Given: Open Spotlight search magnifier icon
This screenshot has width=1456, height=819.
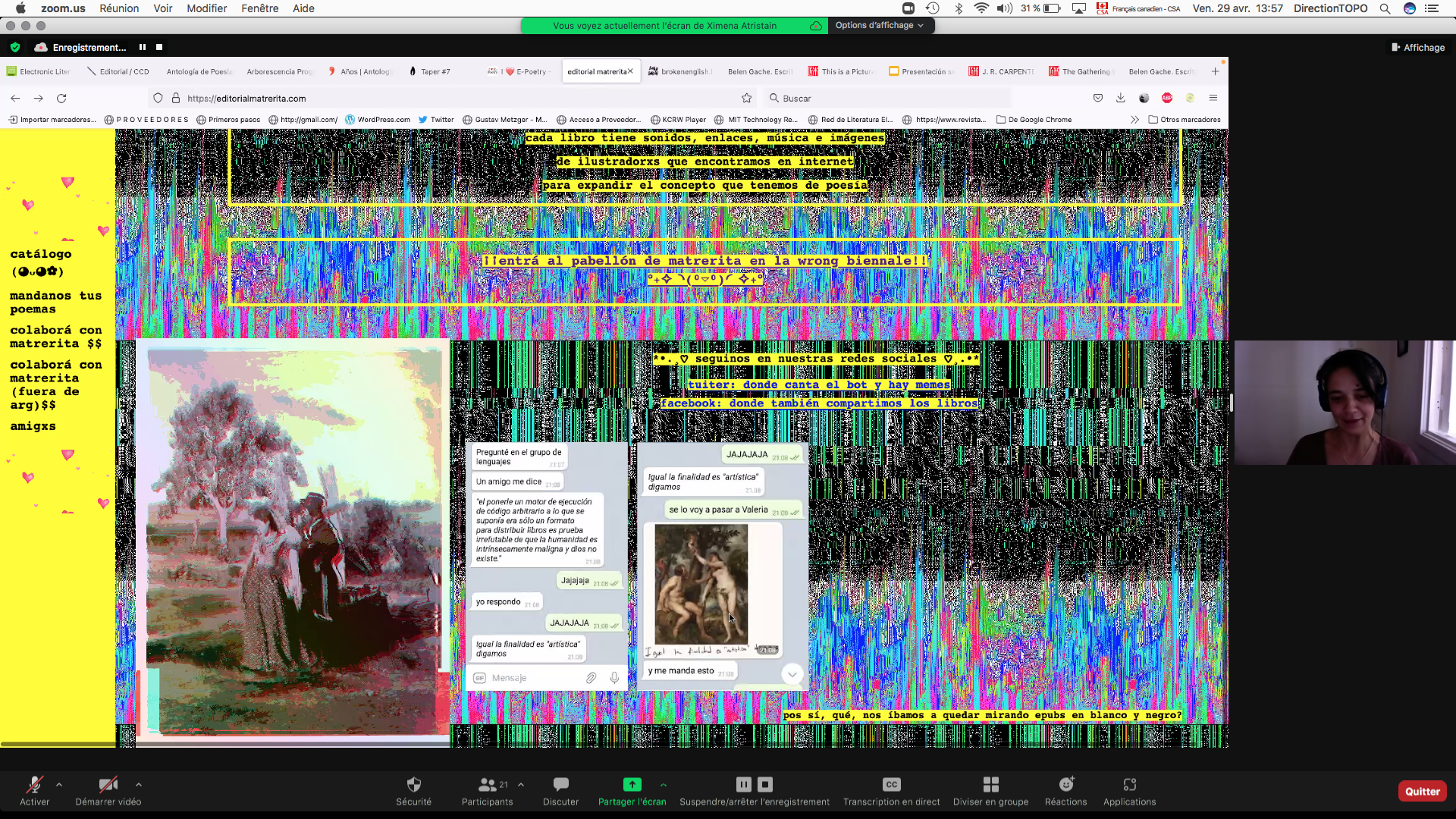Looking at the screenshot, I should [x=1385, y=8].
